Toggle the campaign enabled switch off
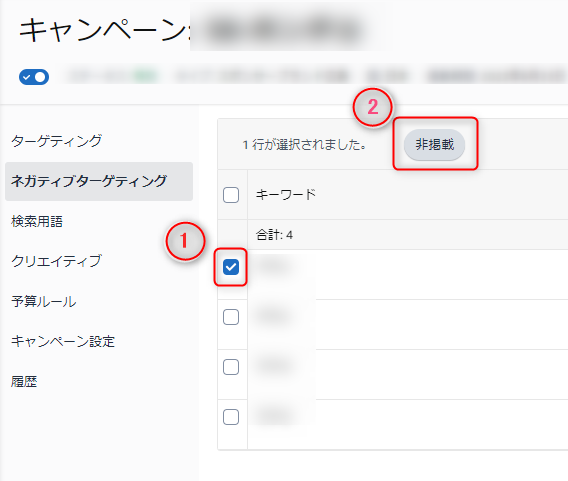This screenshot has height=481, width=568. [x=34, y=77]
